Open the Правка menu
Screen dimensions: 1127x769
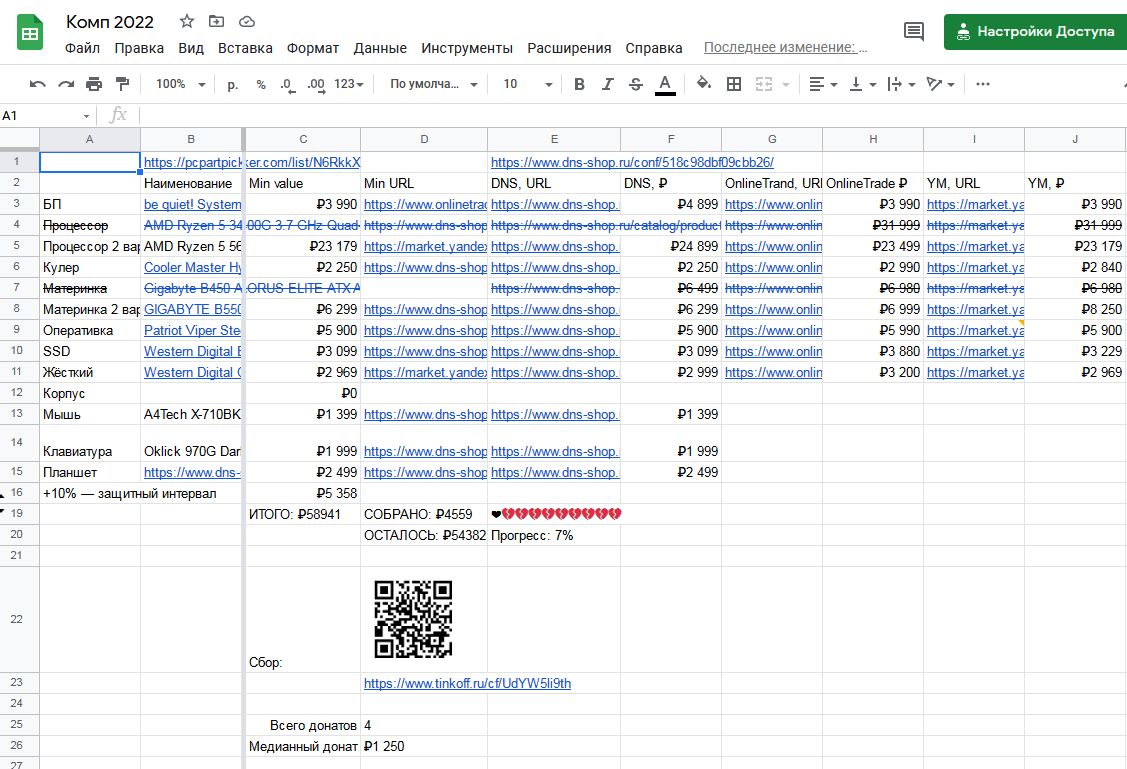point(139,48)
